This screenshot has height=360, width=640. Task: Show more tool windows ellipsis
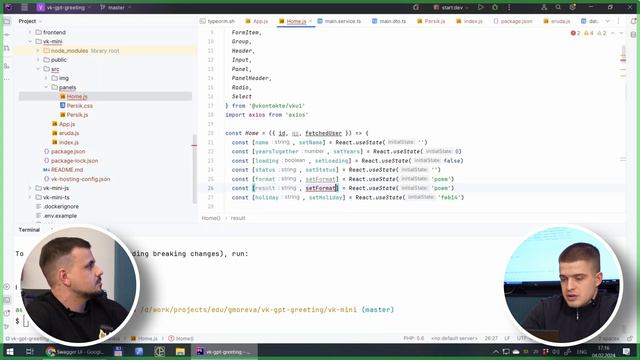tap(7, 79)
